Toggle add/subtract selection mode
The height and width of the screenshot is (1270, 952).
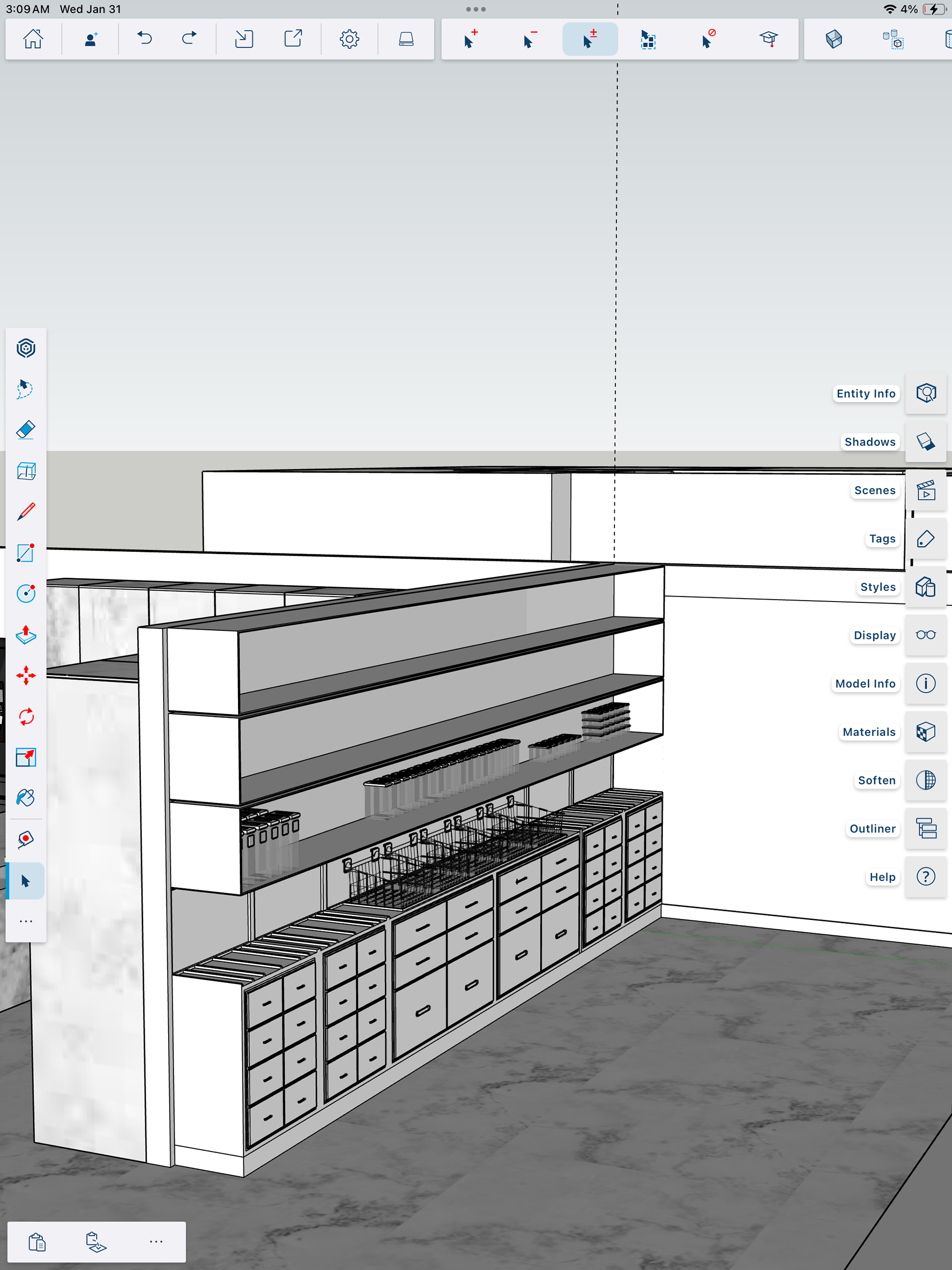(x=590, y=39)
